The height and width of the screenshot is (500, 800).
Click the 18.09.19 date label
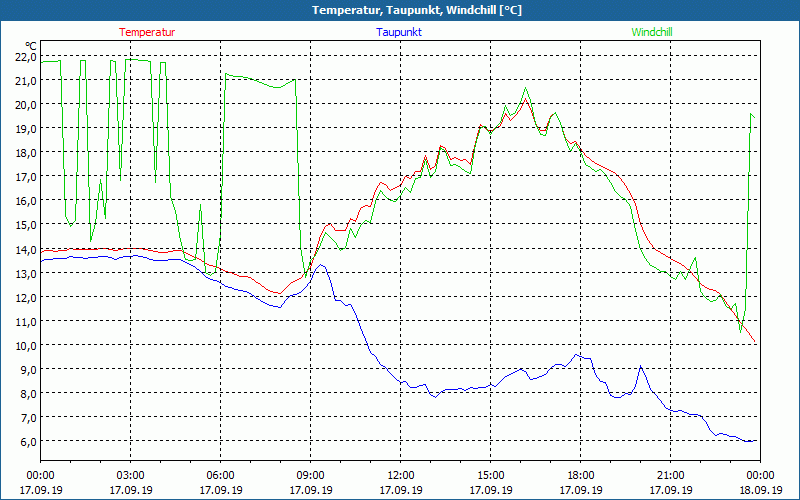point(760,490)
